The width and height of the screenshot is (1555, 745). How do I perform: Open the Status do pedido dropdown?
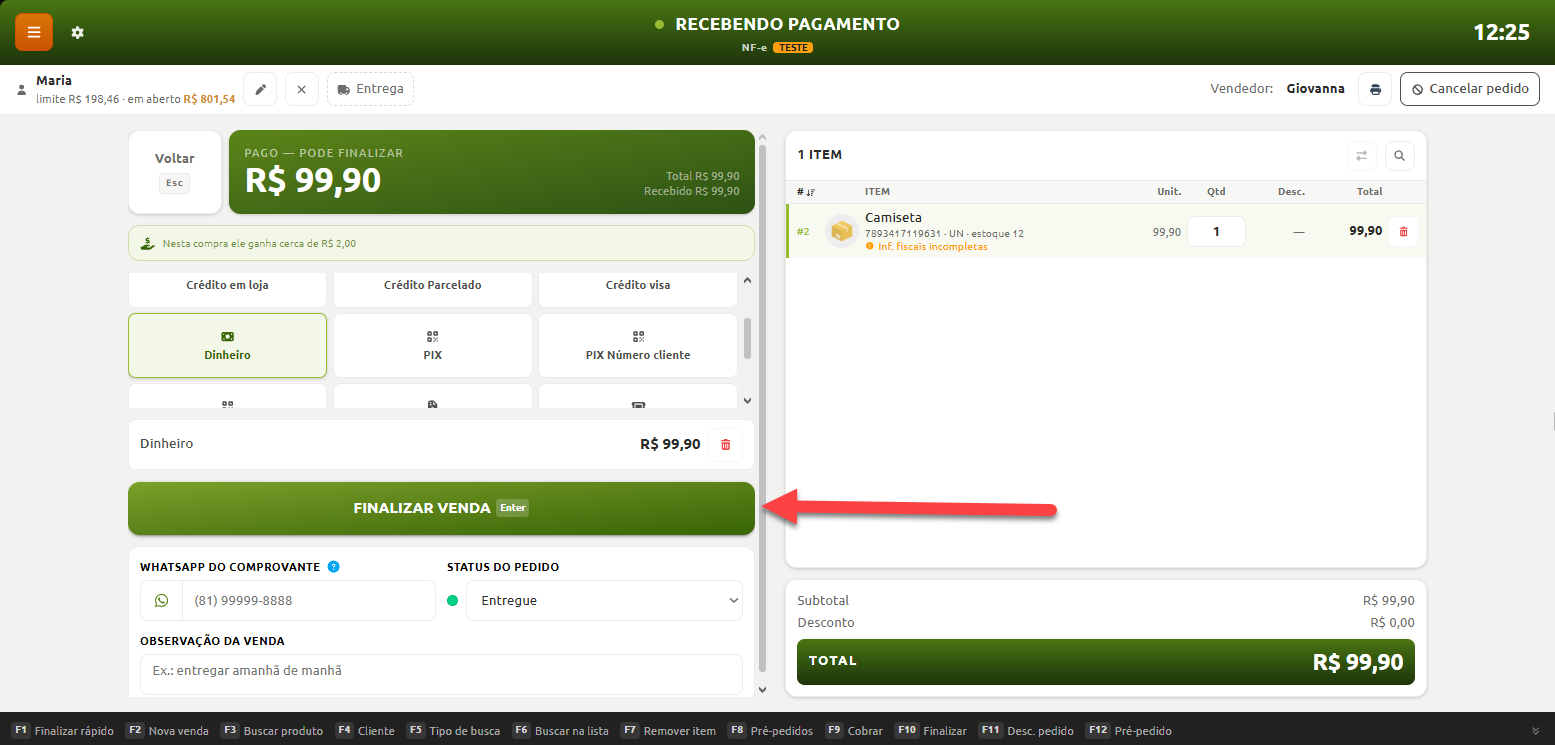pos(604,601)
